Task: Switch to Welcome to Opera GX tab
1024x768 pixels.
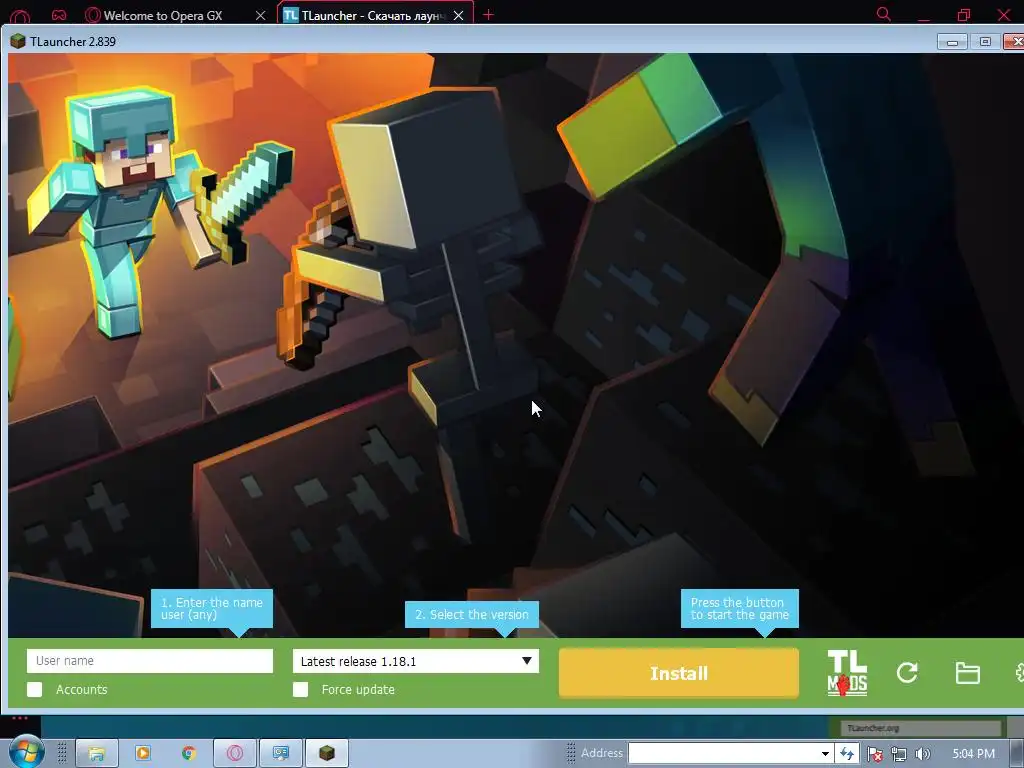Action: tap(163, 15)
